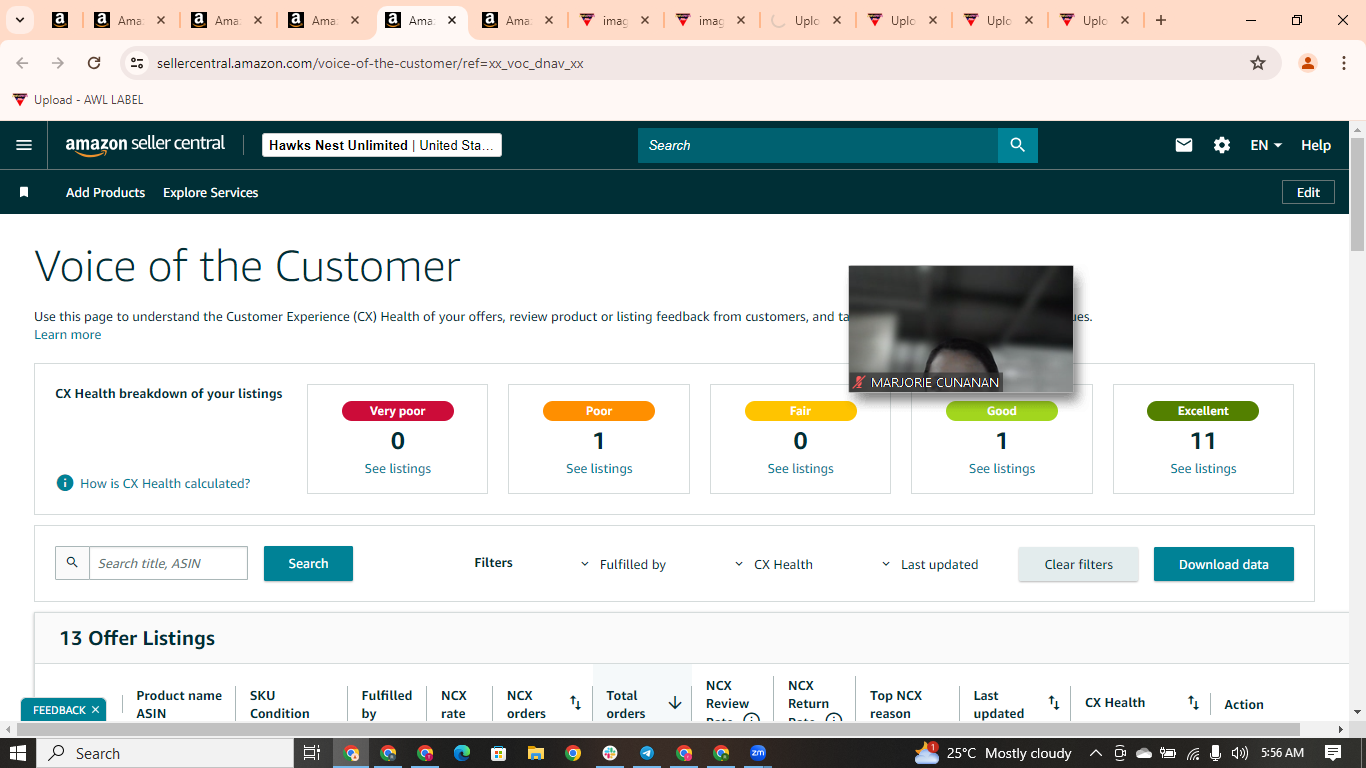Click the volume speaker tray icon
The width and height of the screenshot is (1366, 768).
[x=1240, y=753]
